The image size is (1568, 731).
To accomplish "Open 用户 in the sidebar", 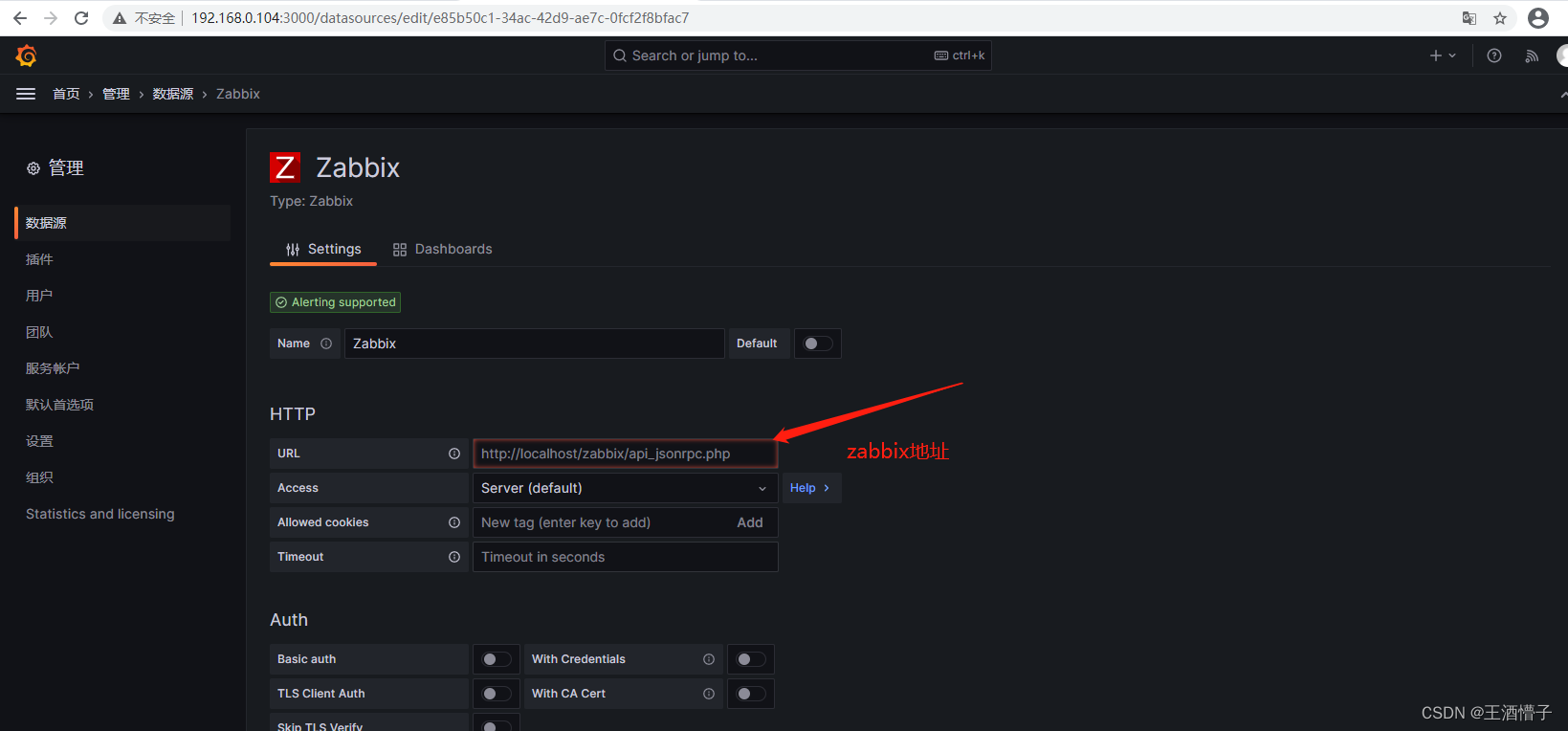I will point(39,296).
